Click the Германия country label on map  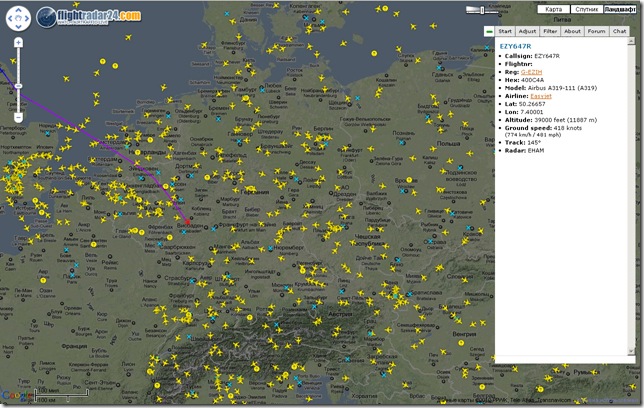tap(255, 192)
